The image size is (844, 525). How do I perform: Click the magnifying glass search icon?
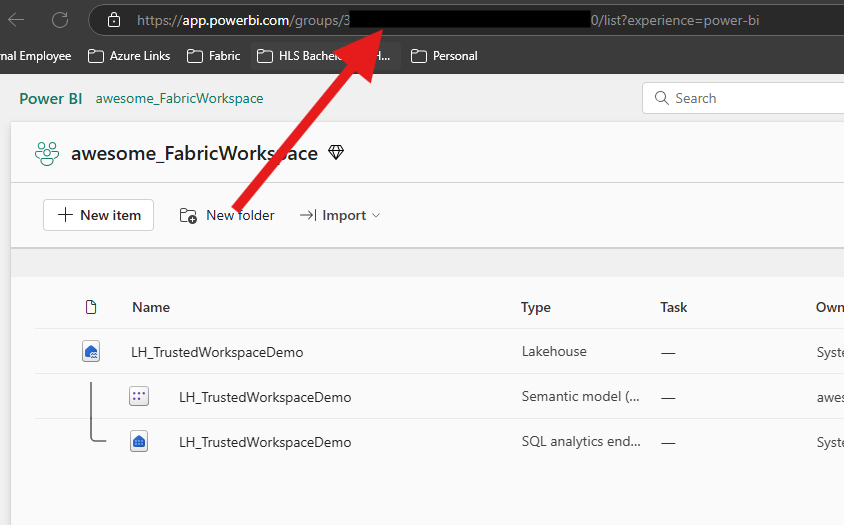pyautogui.click(x=662, y=98)
